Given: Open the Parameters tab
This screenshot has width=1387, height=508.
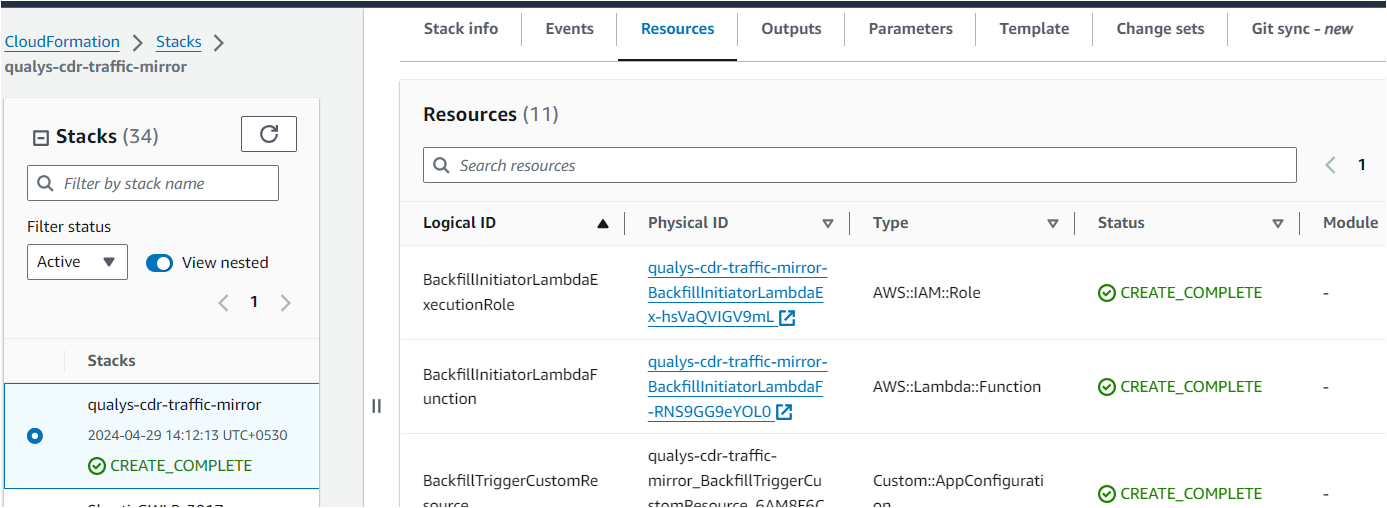Looking at the screenshot, I should (x=911, y=29).
